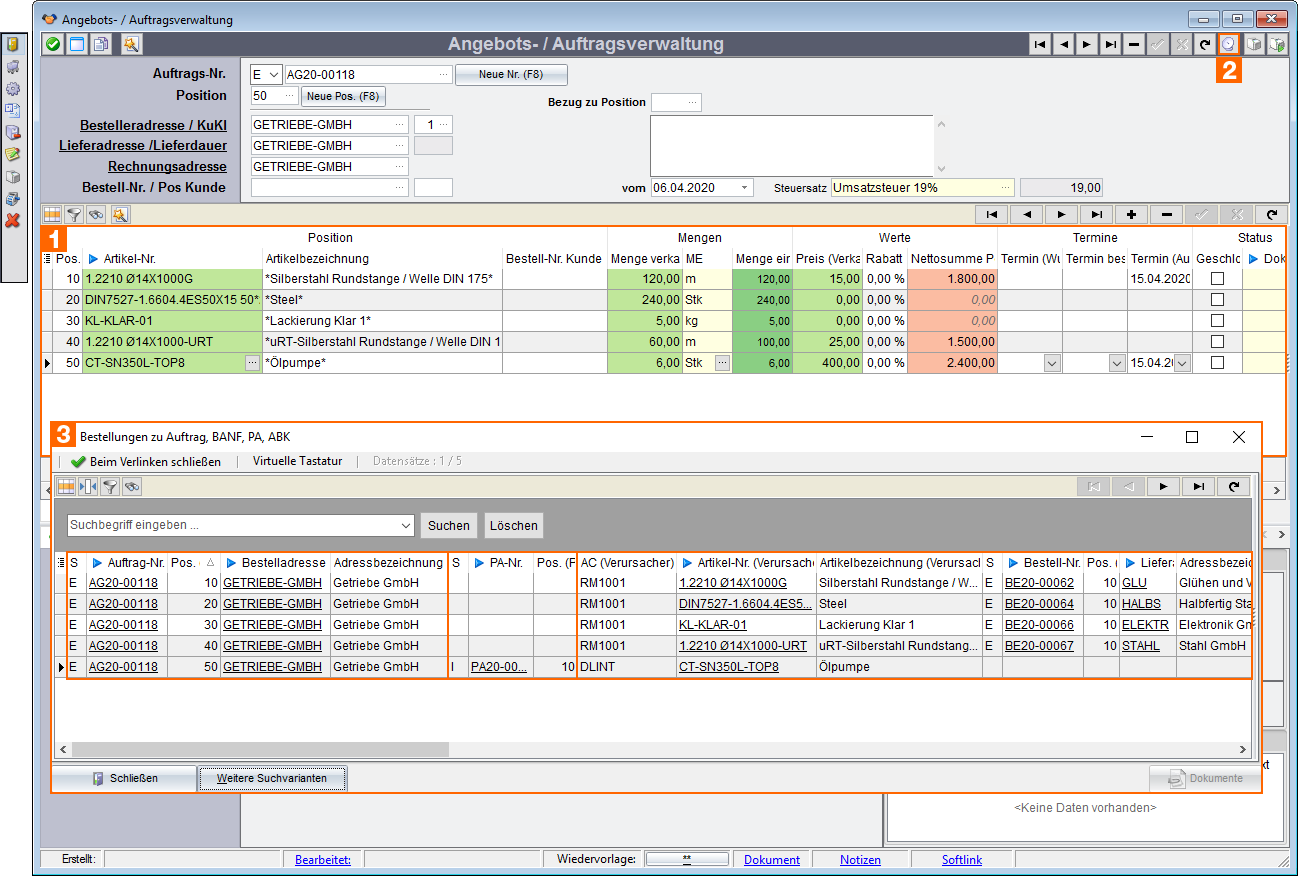Viewport: 1298px width, 876px height.
Task: Click delete record minus in main header toolbar
Action: click(x=1133, y=44)
